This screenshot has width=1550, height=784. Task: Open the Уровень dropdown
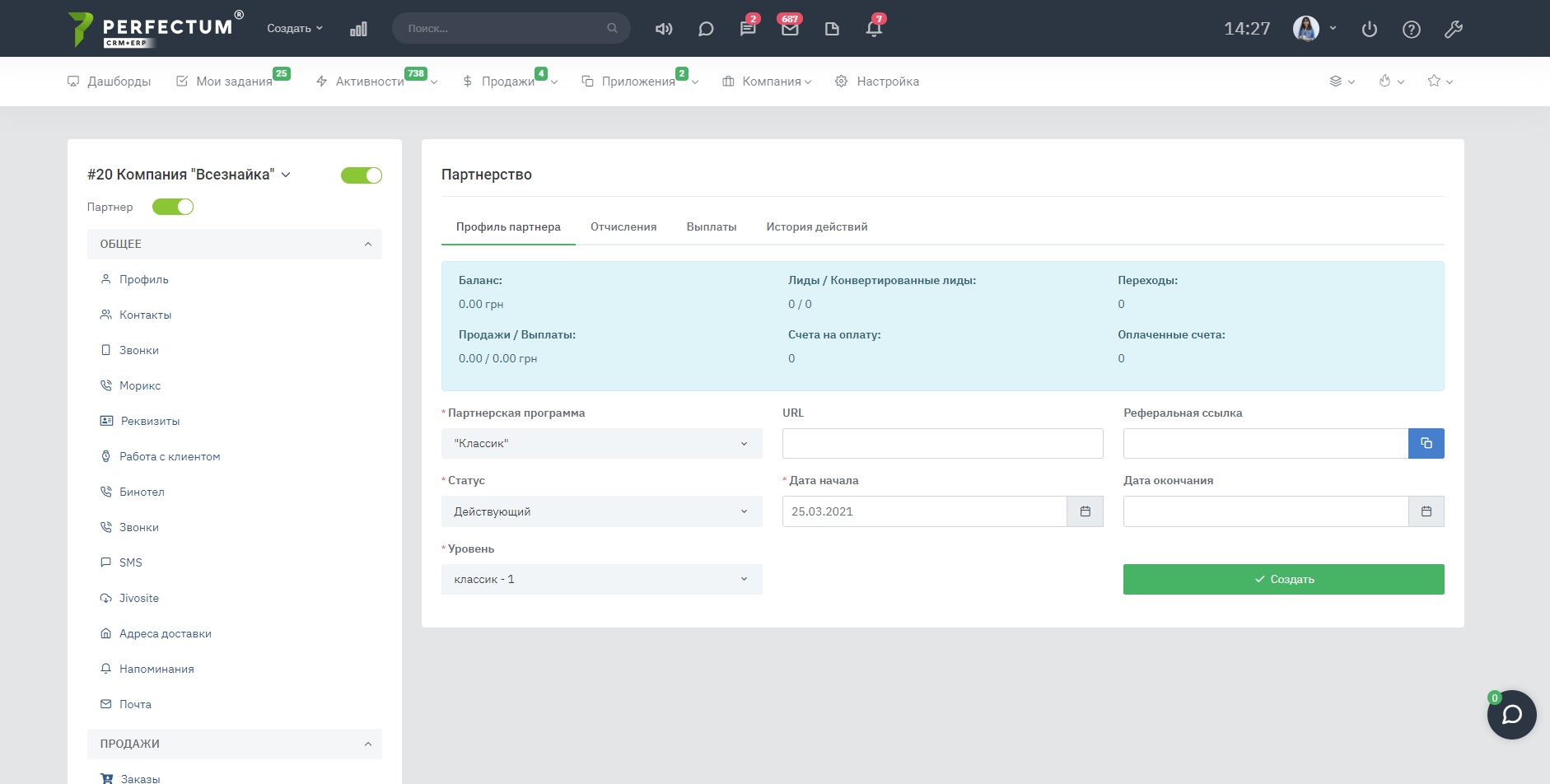tap(601, 579)
